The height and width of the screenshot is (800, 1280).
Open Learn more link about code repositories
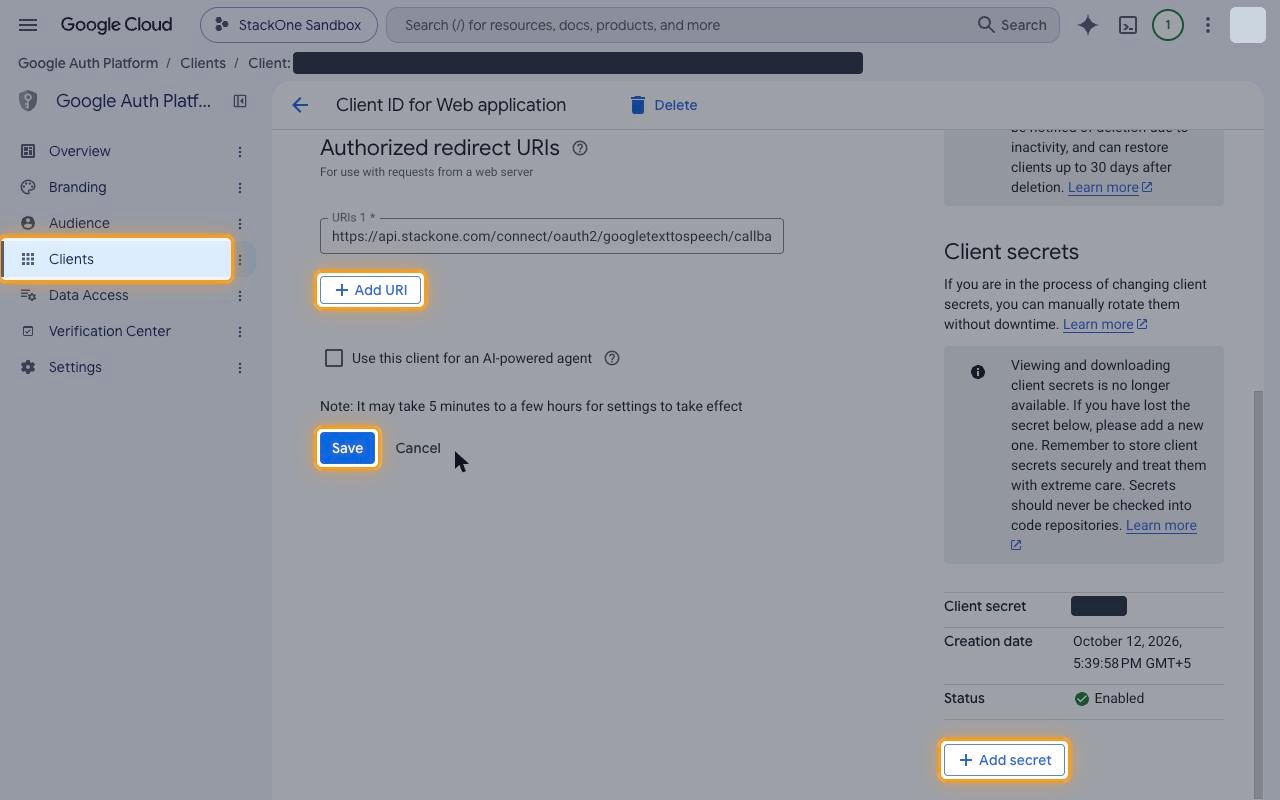(x=1161, y=525)
